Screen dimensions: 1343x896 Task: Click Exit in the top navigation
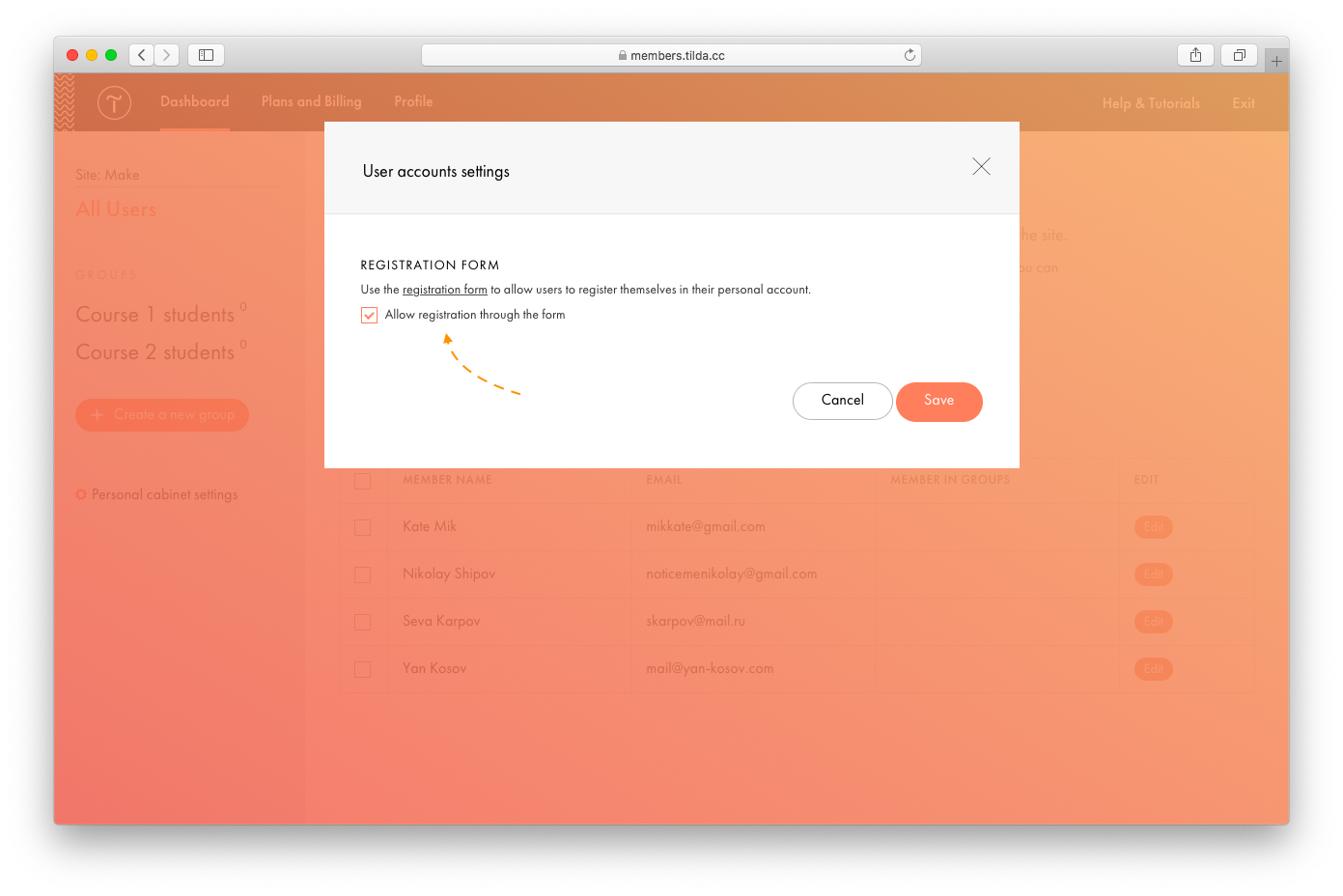point(1244,103)
